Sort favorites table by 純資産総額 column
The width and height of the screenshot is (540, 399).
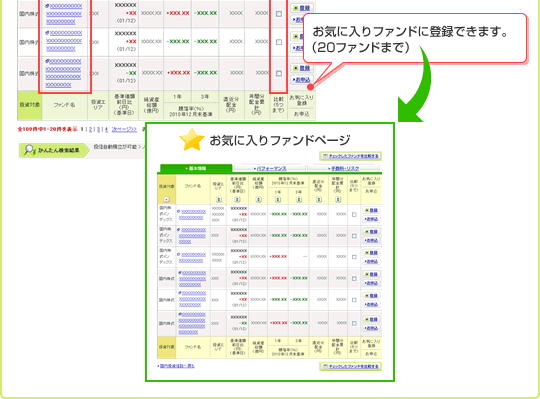(259, 199)
